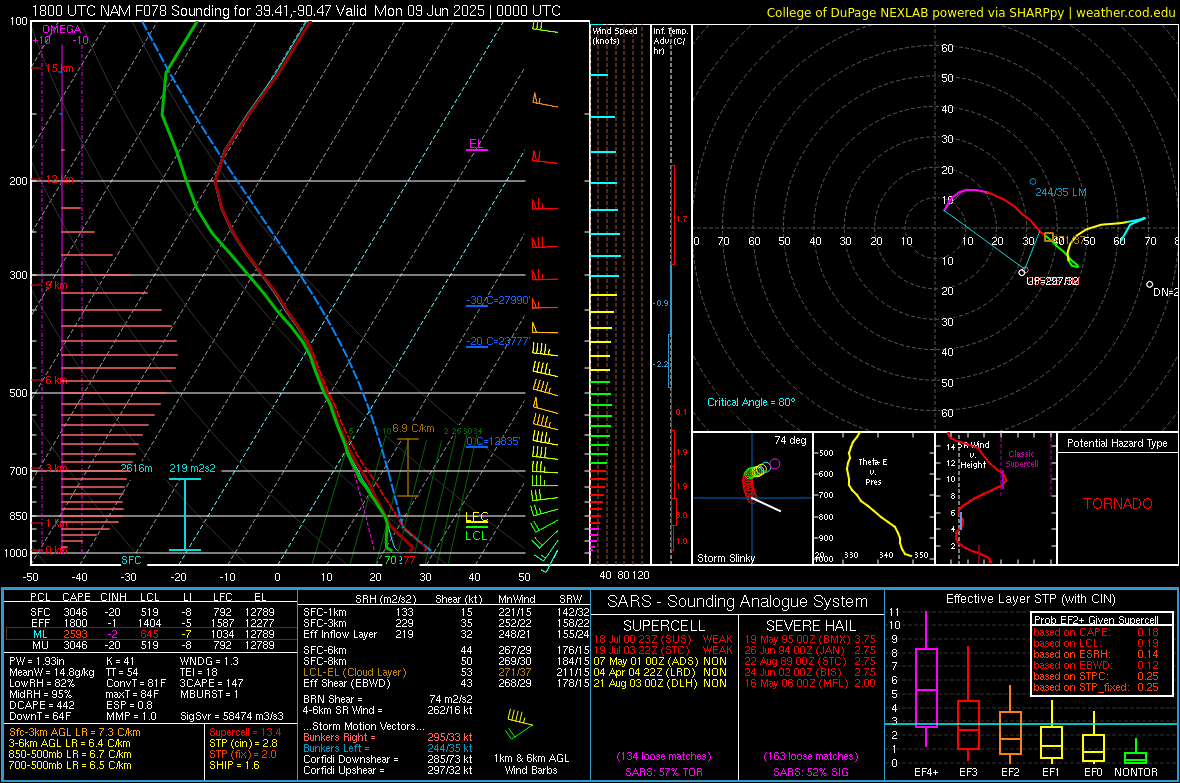Click 'Corfidi Upshear =' line
This screenshot has height=783, width=1180.
click(x=388, y=770)
